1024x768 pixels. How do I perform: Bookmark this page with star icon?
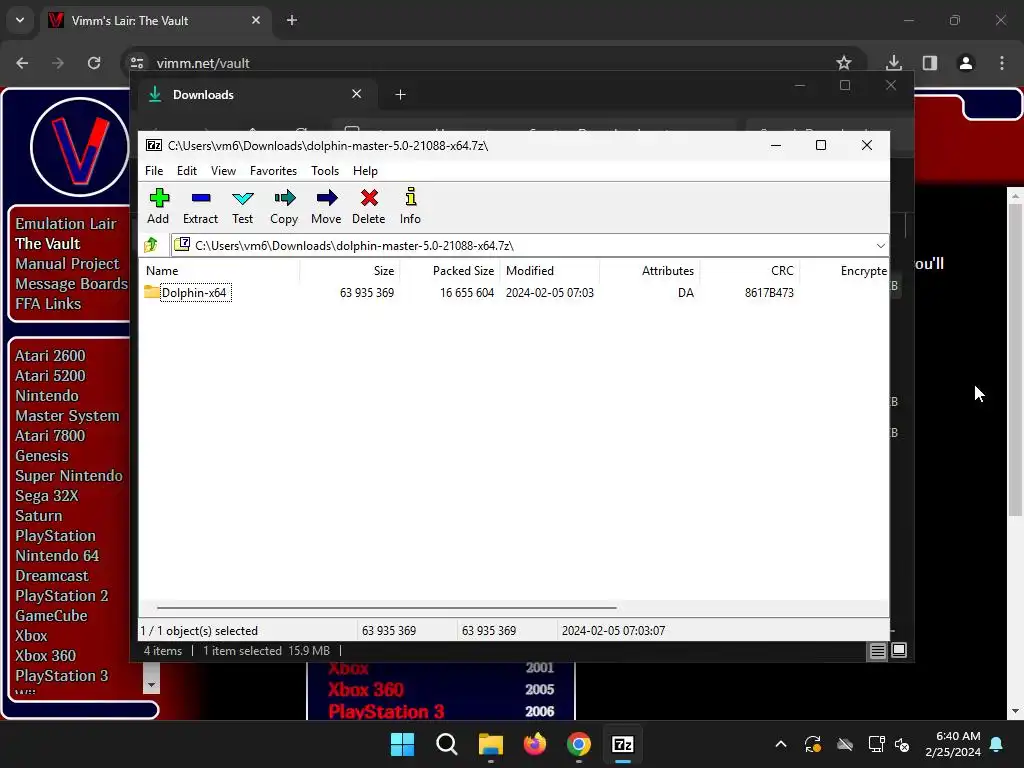(x=844, y=63)
